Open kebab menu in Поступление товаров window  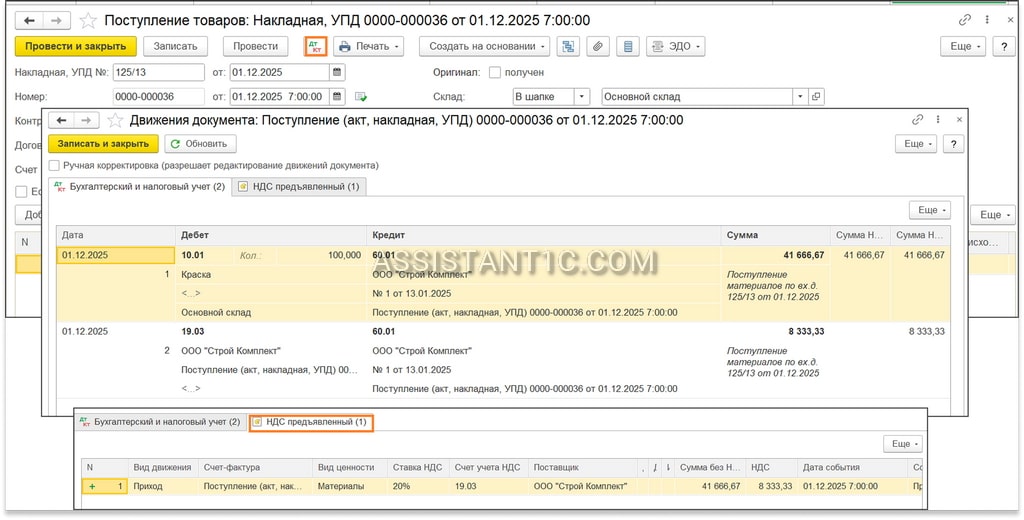(x=985, y=21)
